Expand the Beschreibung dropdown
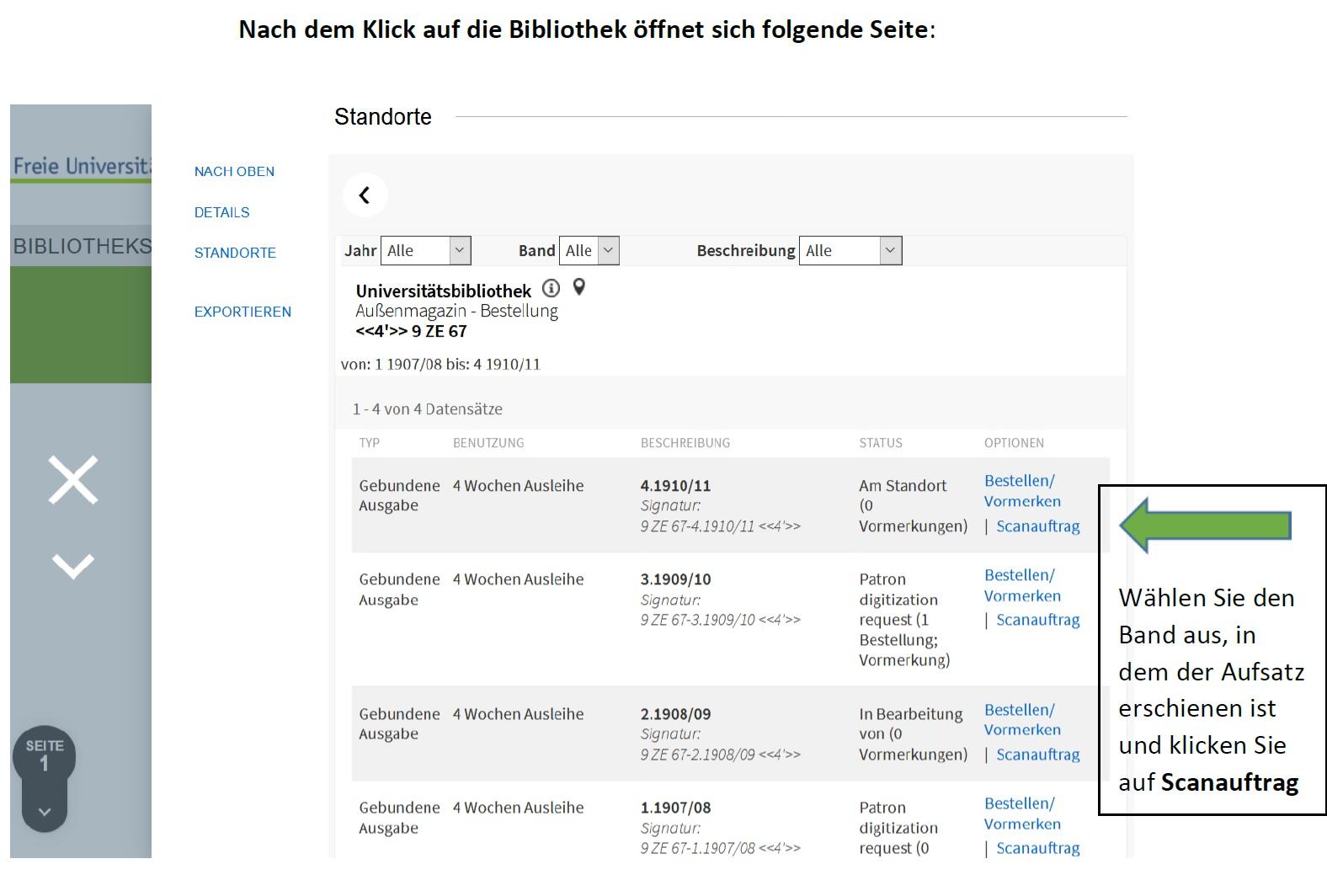The height and width of the screenshot is (896, 1327). click(x=889, y=250)
